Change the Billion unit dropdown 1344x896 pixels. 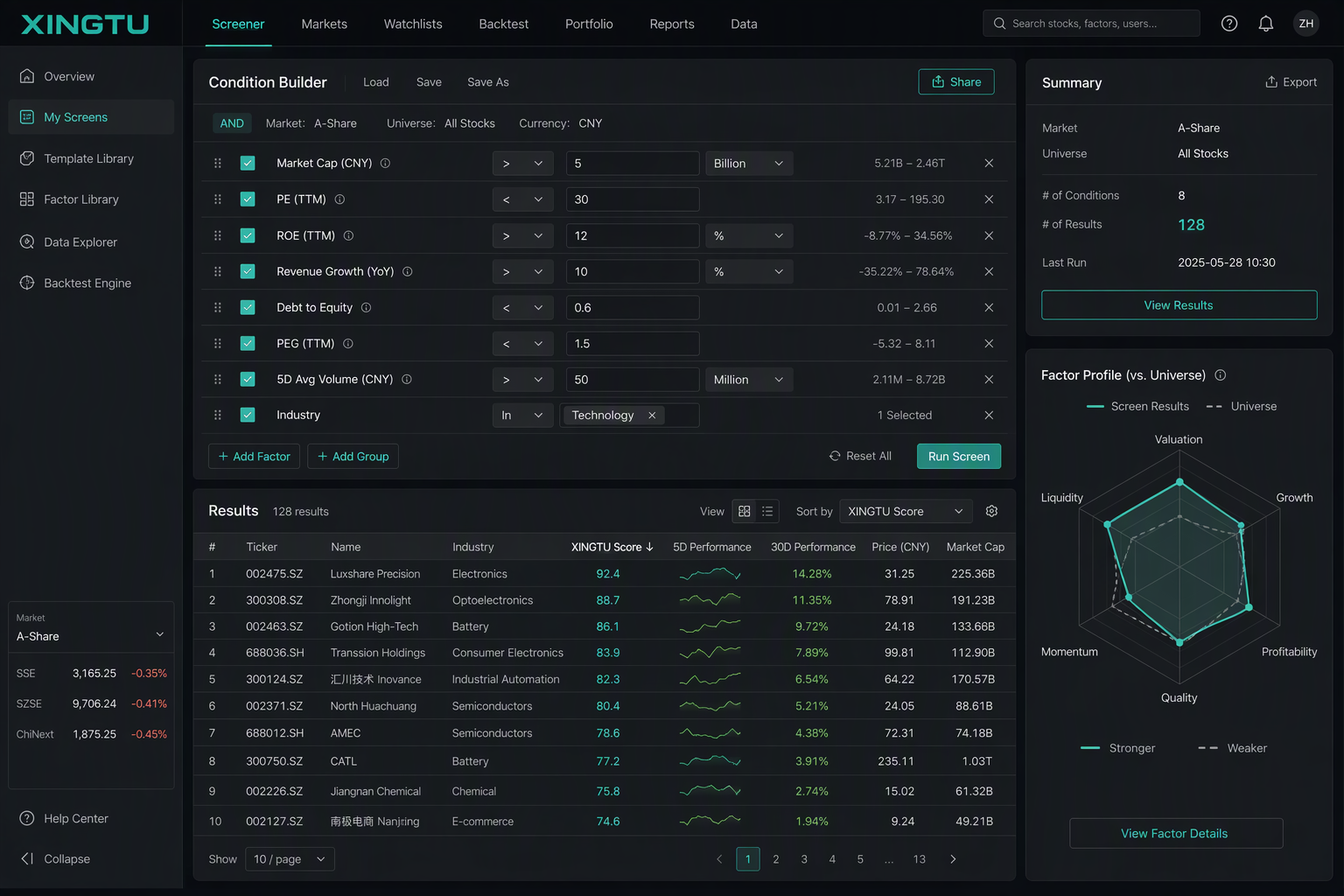click(x=749, y=164)
